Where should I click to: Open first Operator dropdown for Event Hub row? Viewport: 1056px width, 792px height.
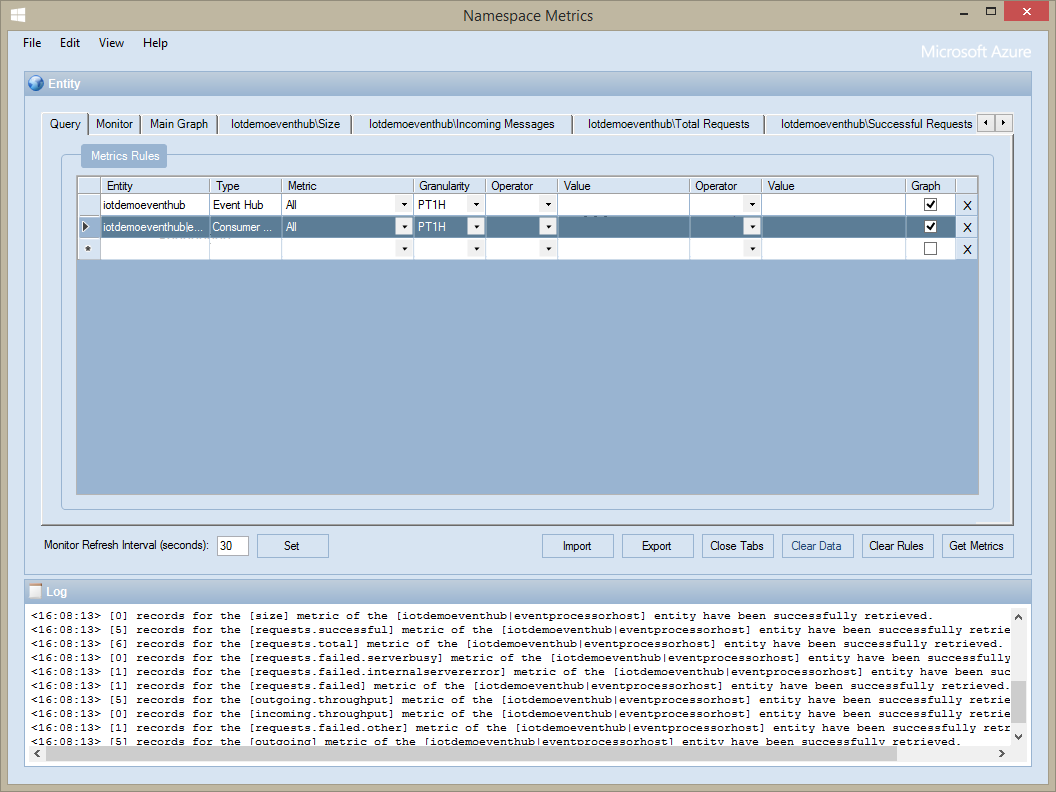[x=548, y=205]
